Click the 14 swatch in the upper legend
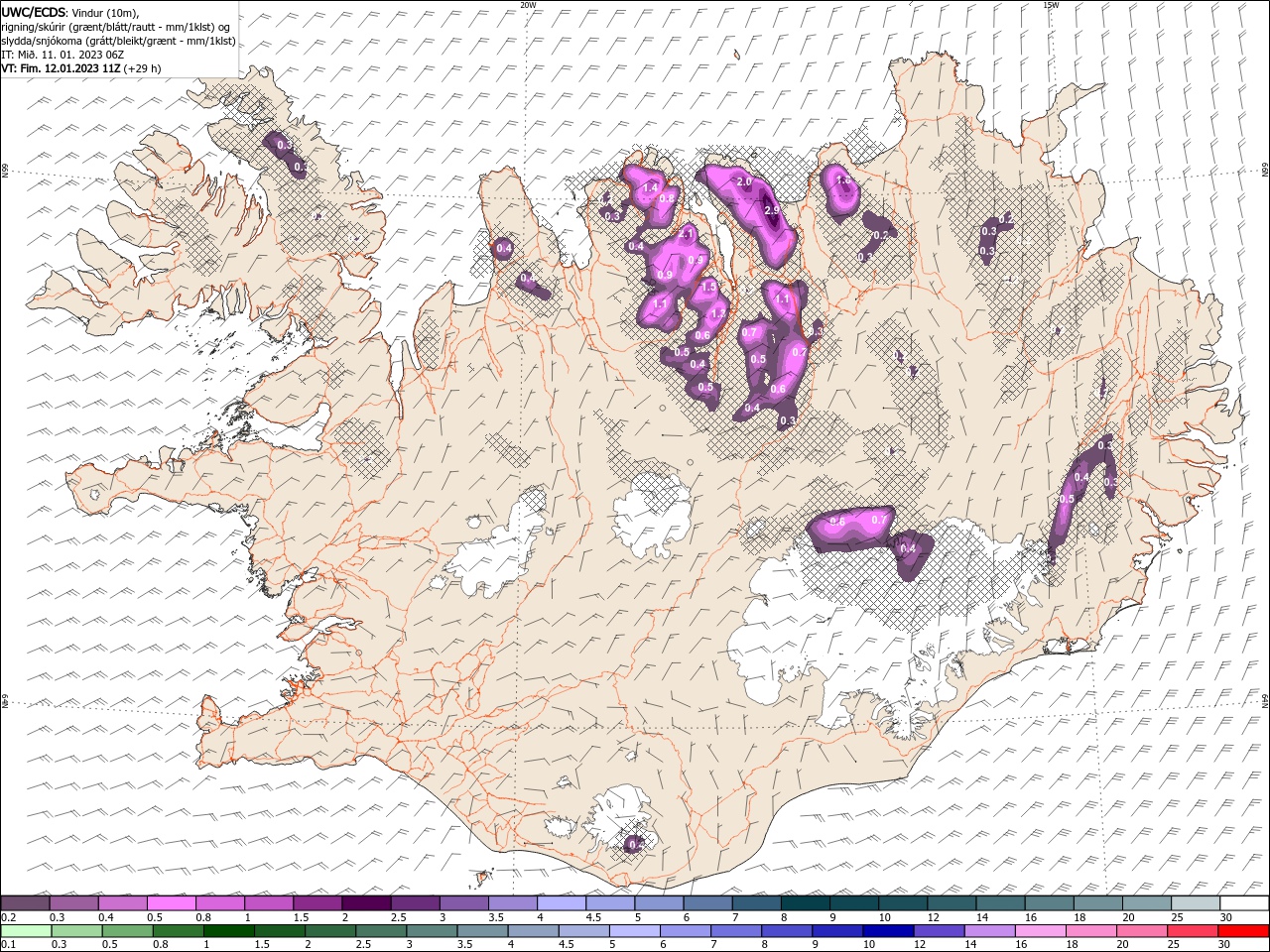1270x952 pixels. (1000, 903)
